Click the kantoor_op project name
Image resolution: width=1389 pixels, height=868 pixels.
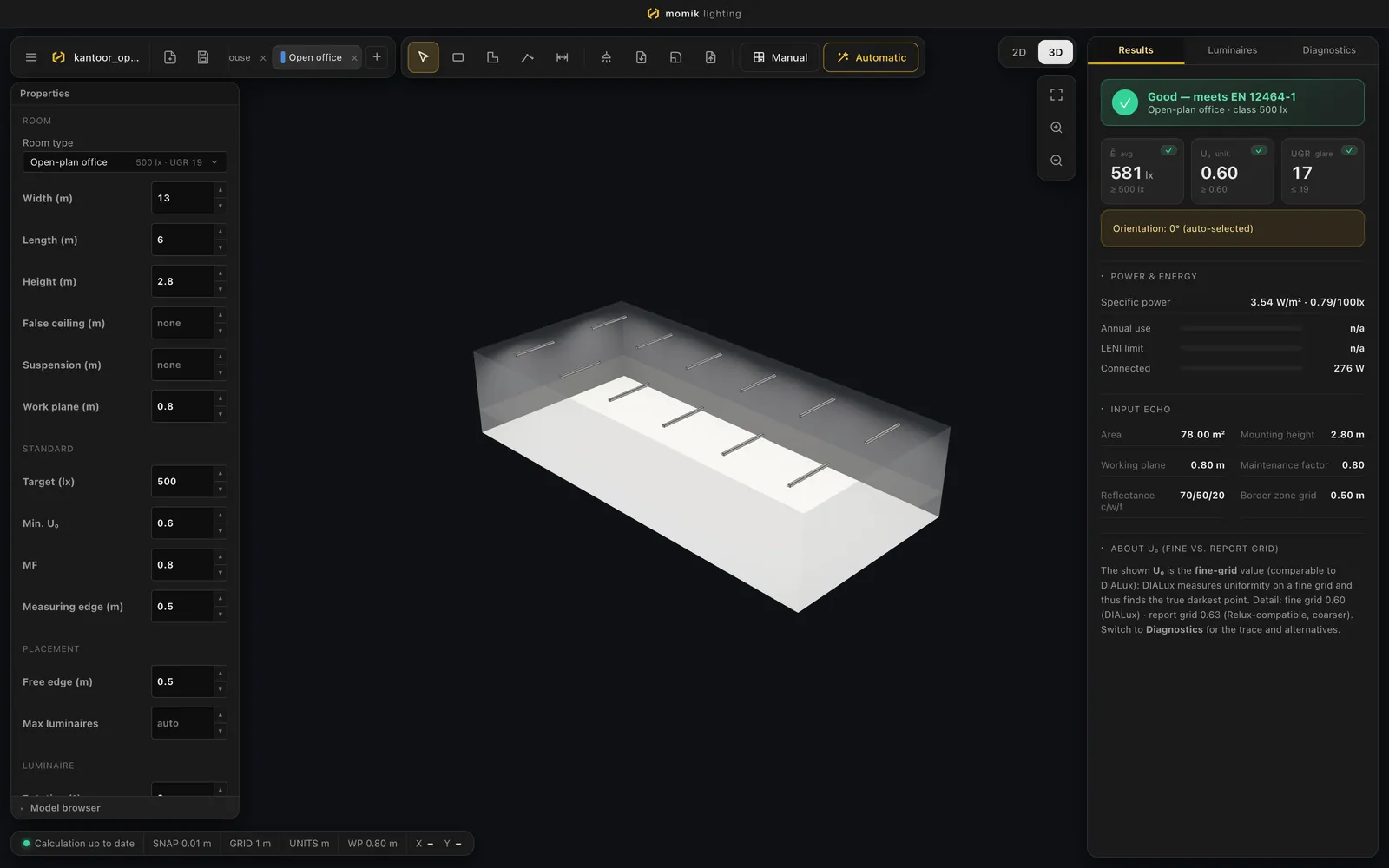coord(106,57)
